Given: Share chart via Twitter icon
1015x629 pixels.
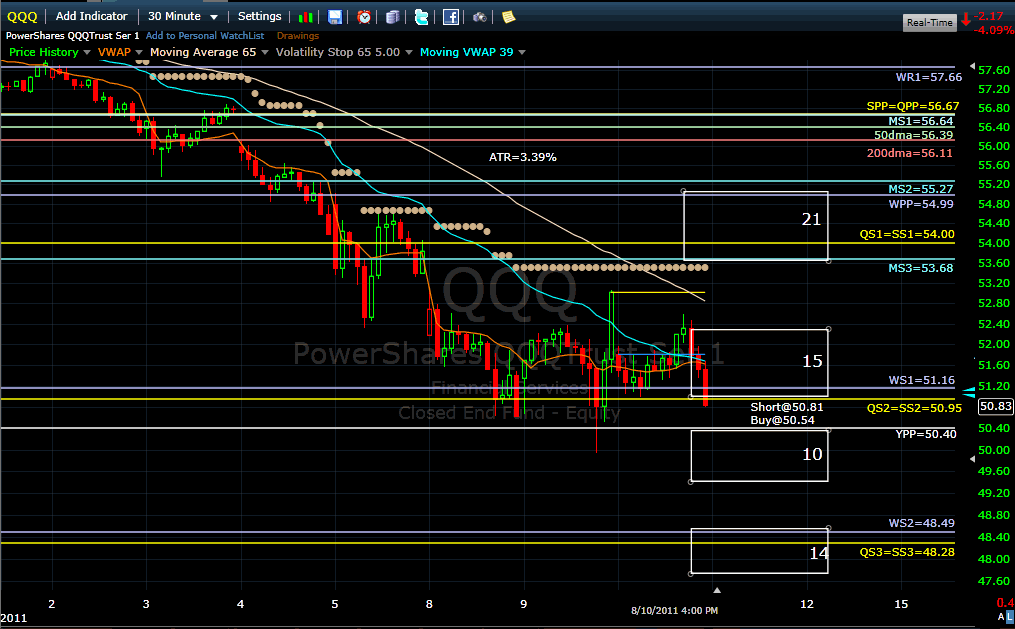Looking at the screenshot, I should (421, 17).
